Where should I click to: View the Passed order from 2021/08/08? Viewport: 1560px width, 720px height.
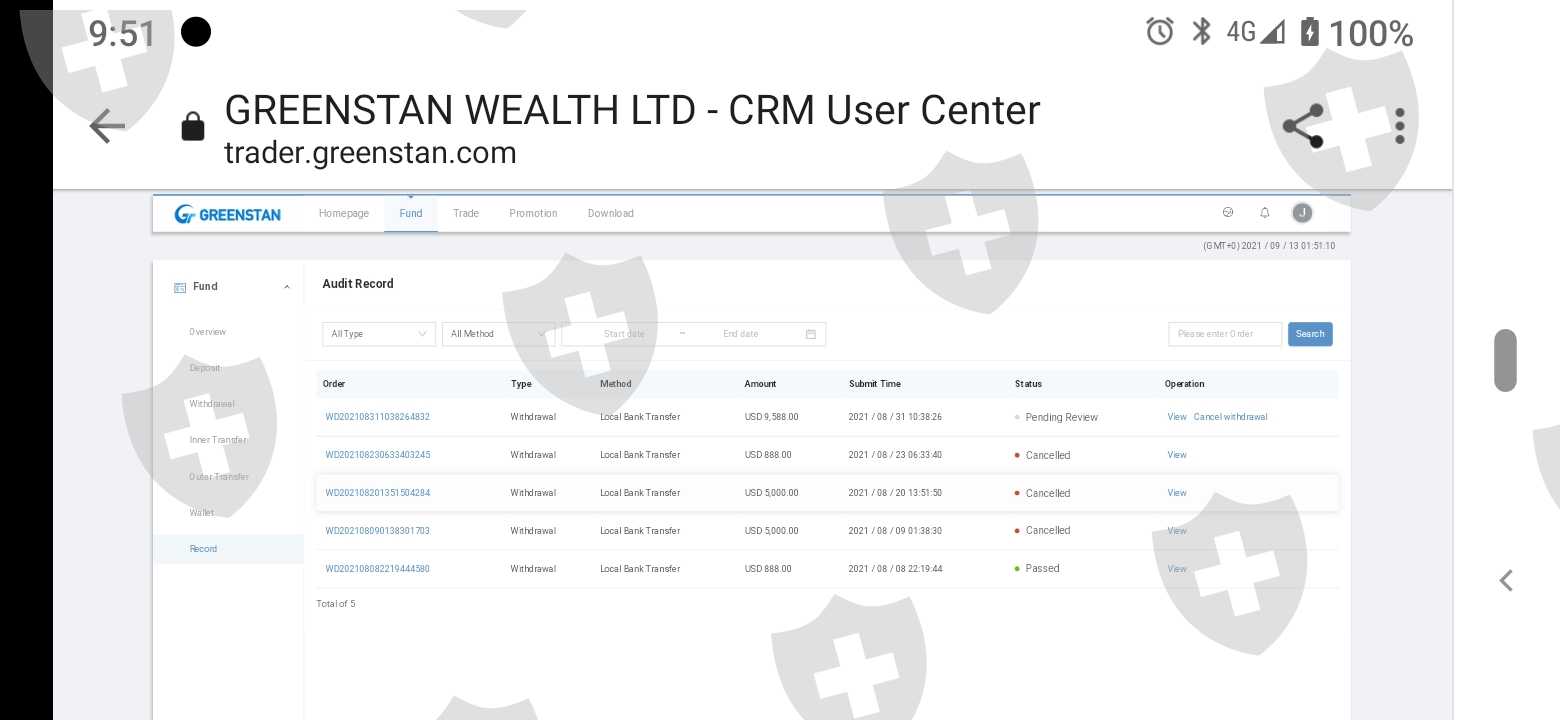[1177, 569]
